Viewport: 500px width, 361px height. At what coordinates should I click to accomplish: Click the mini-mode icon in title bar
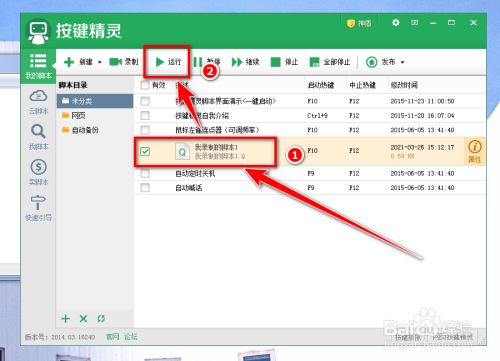[414, 23]
